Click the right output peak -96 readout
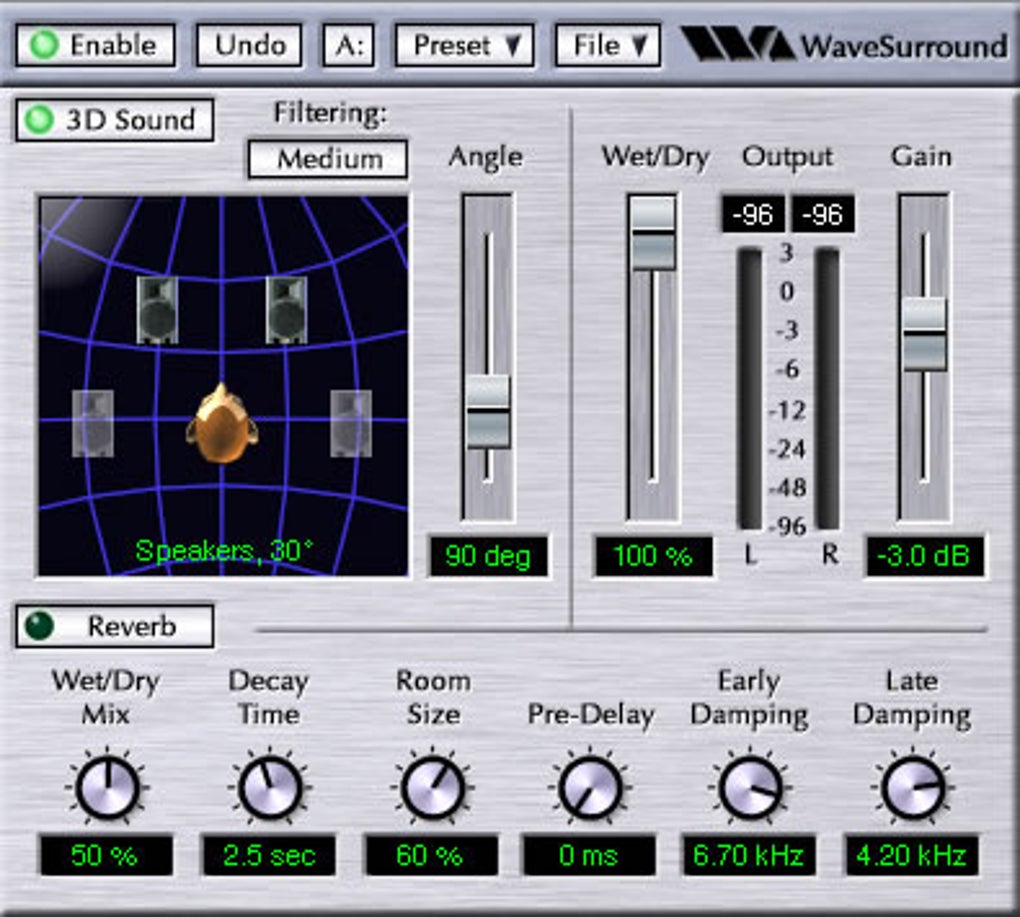 (x=823, y=213)
